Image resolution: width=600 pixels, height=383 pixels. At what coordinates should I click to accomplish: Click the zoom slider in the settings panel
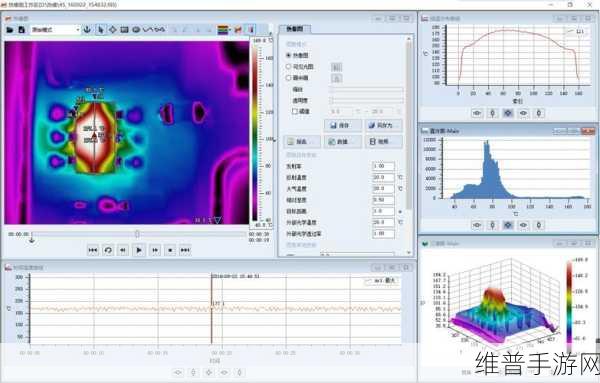(367, 90)
